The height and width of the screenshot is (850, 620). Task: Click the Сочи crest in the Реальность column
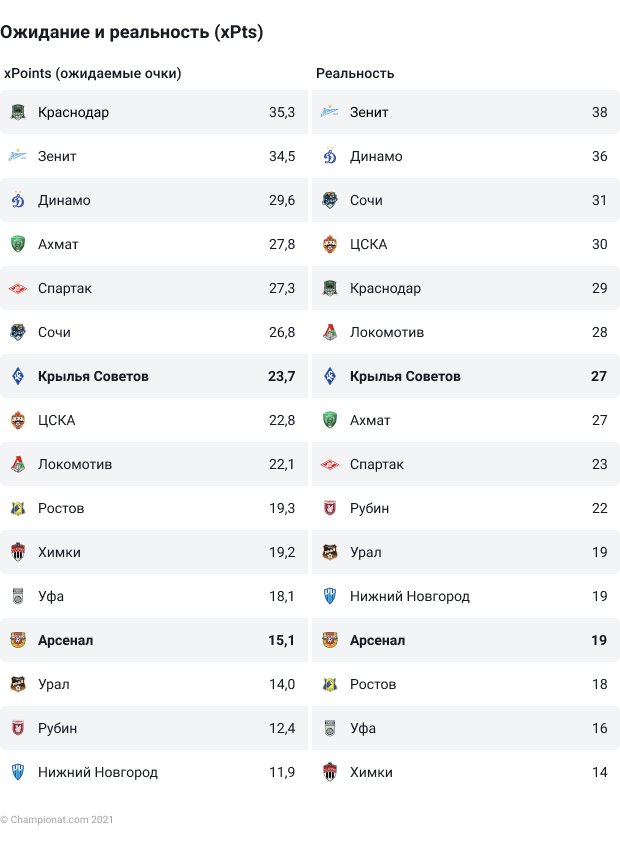coord(330,200)
